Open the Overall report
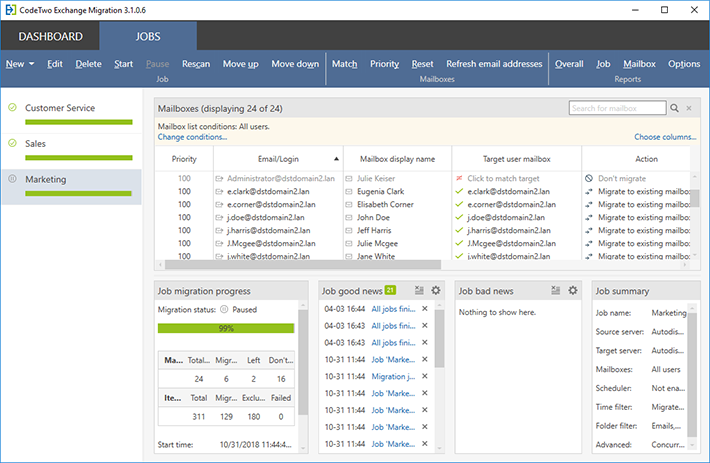This screenshot has height=463, width=710. click(569, 64)
